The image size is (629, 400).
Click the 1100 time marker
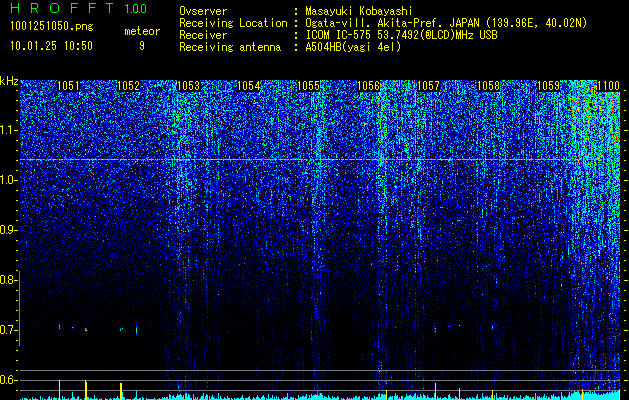608,86
